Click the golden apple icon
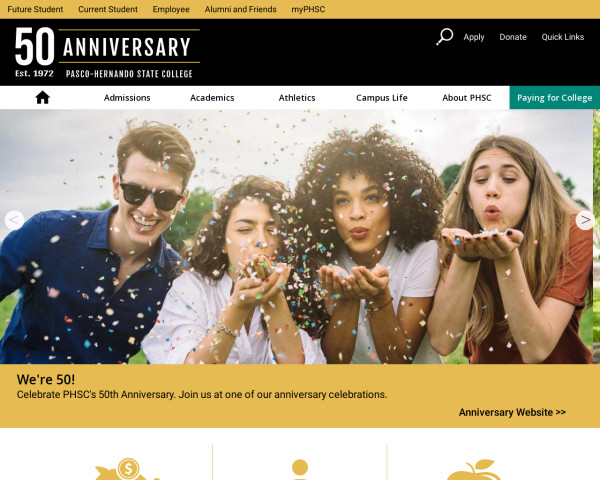The height and width of the screenshot is (480, 600). point(474,470)
